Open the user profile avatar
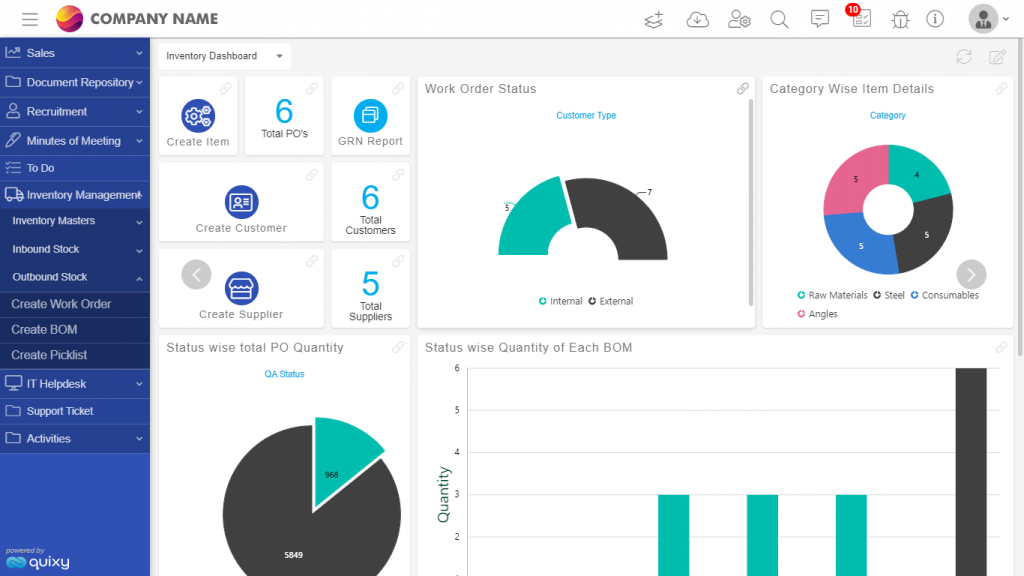This screenshot has height=576, width=1024. tap(983, 19)
